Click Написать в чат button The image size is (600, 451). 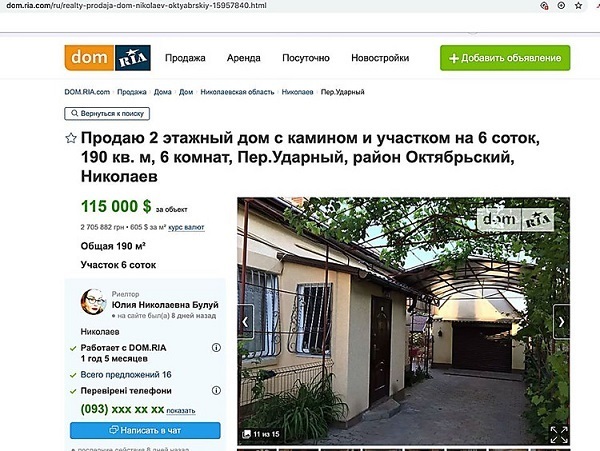[145, 430]
